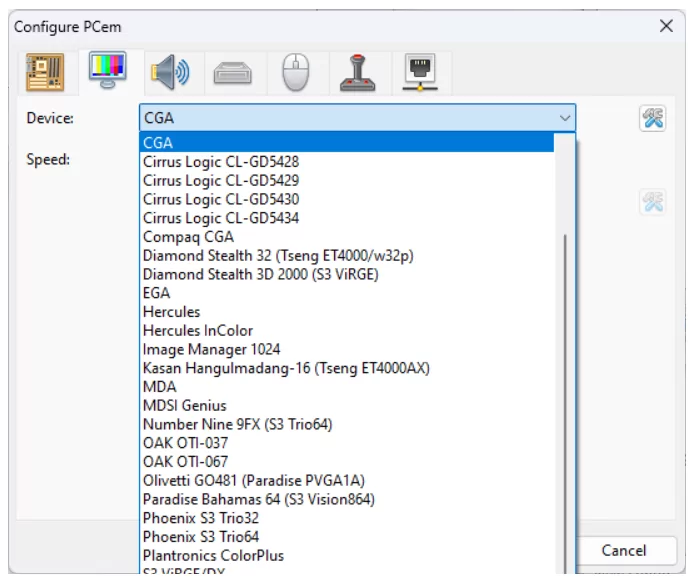Select Compaq CGA
The image size is (691, 579).
click(347, 237)
